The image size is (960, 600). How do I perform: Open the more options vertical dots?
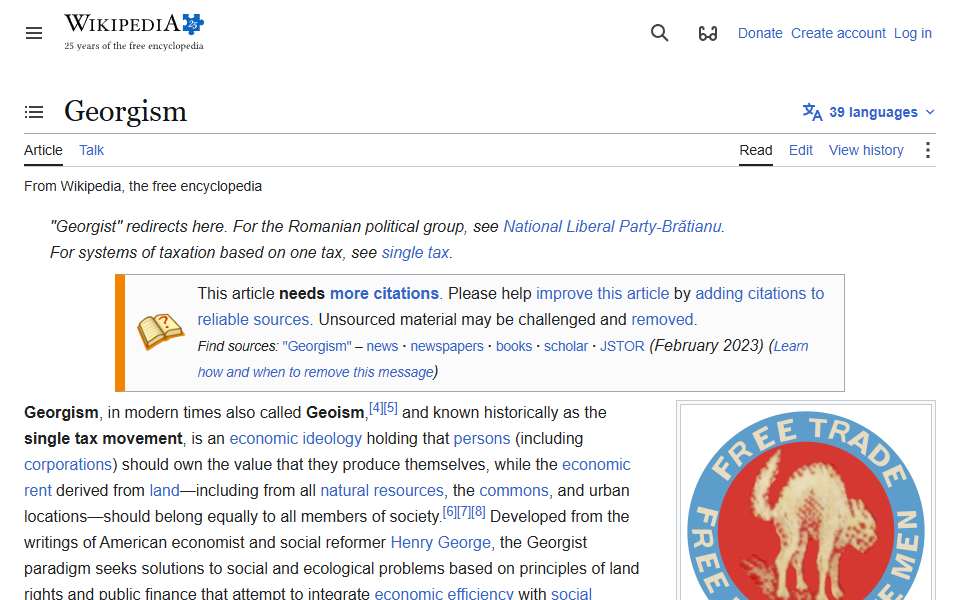point(928,150)
